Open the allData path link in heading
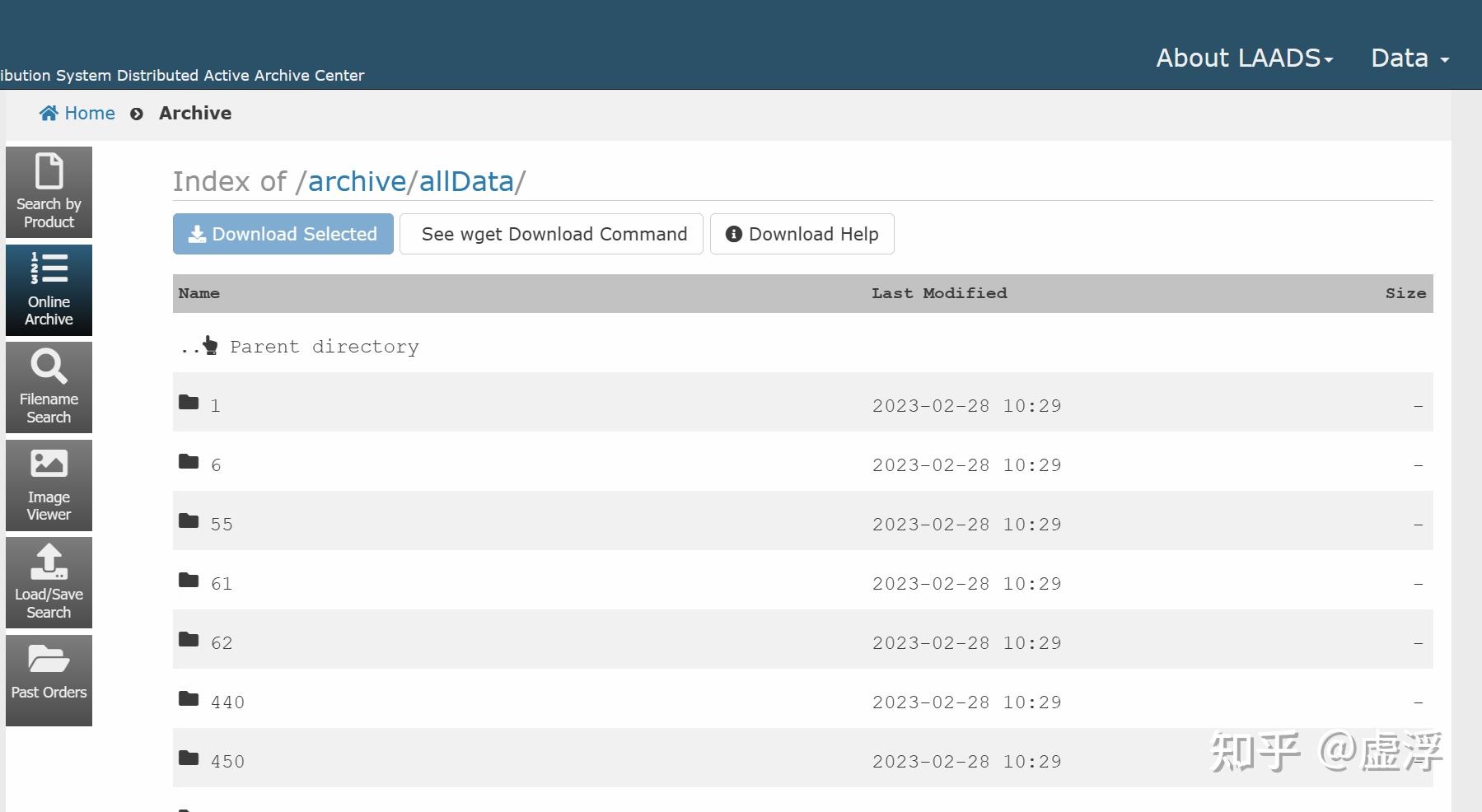This screenshot has width=1482, height=812. pyautogui.click(x=466, y=182)
